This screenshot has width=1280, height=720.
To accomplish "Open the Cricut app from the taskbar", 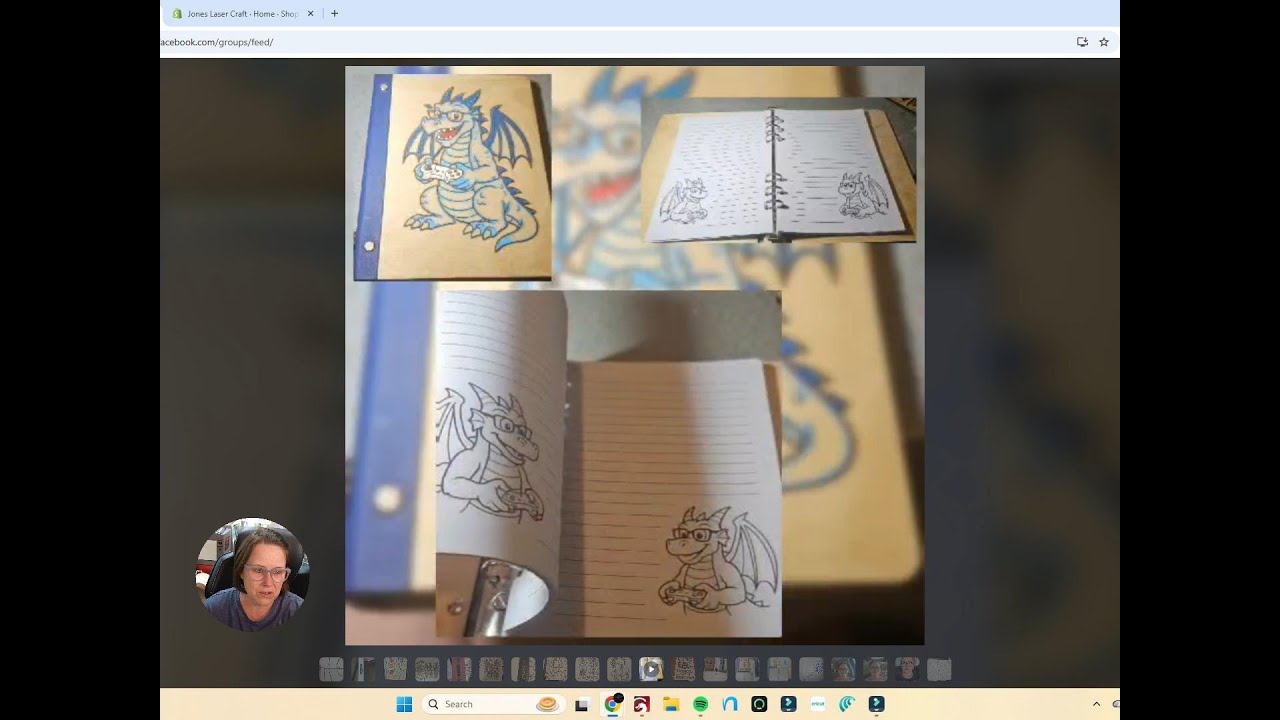I will (818, 704).
